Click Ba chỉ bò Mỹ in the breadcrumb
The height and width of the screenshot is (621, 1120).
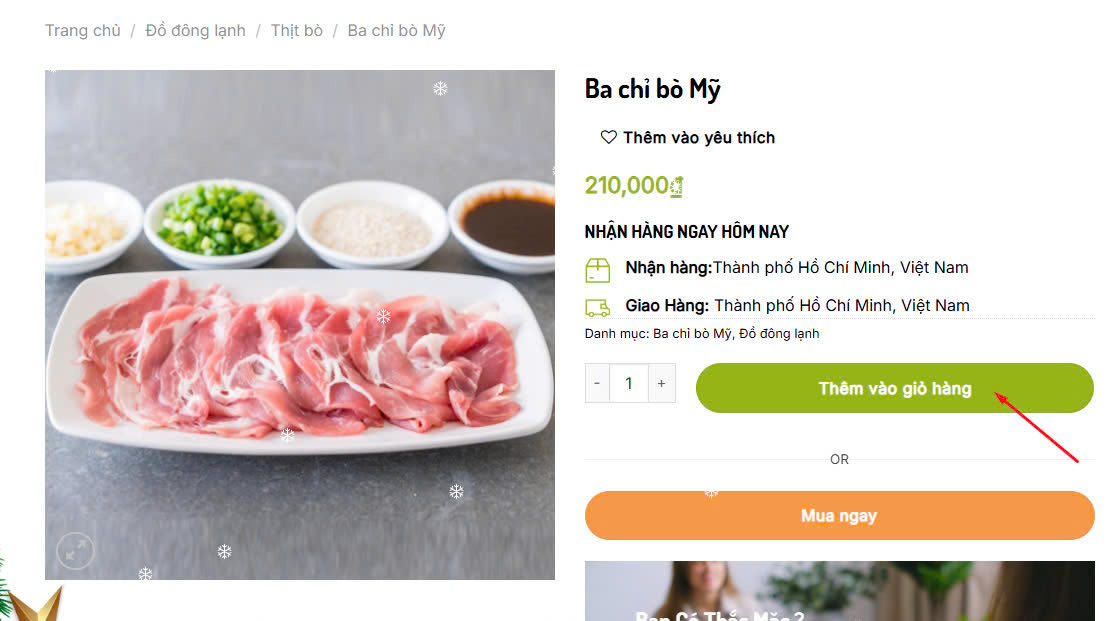point(396,30)
